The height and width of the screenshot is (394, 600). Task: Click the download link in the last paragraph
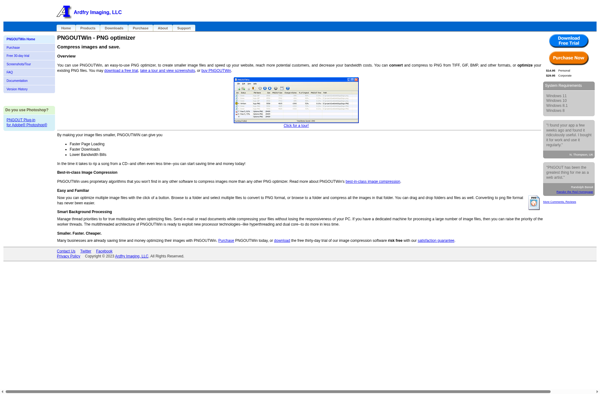(x=282, y=241)
